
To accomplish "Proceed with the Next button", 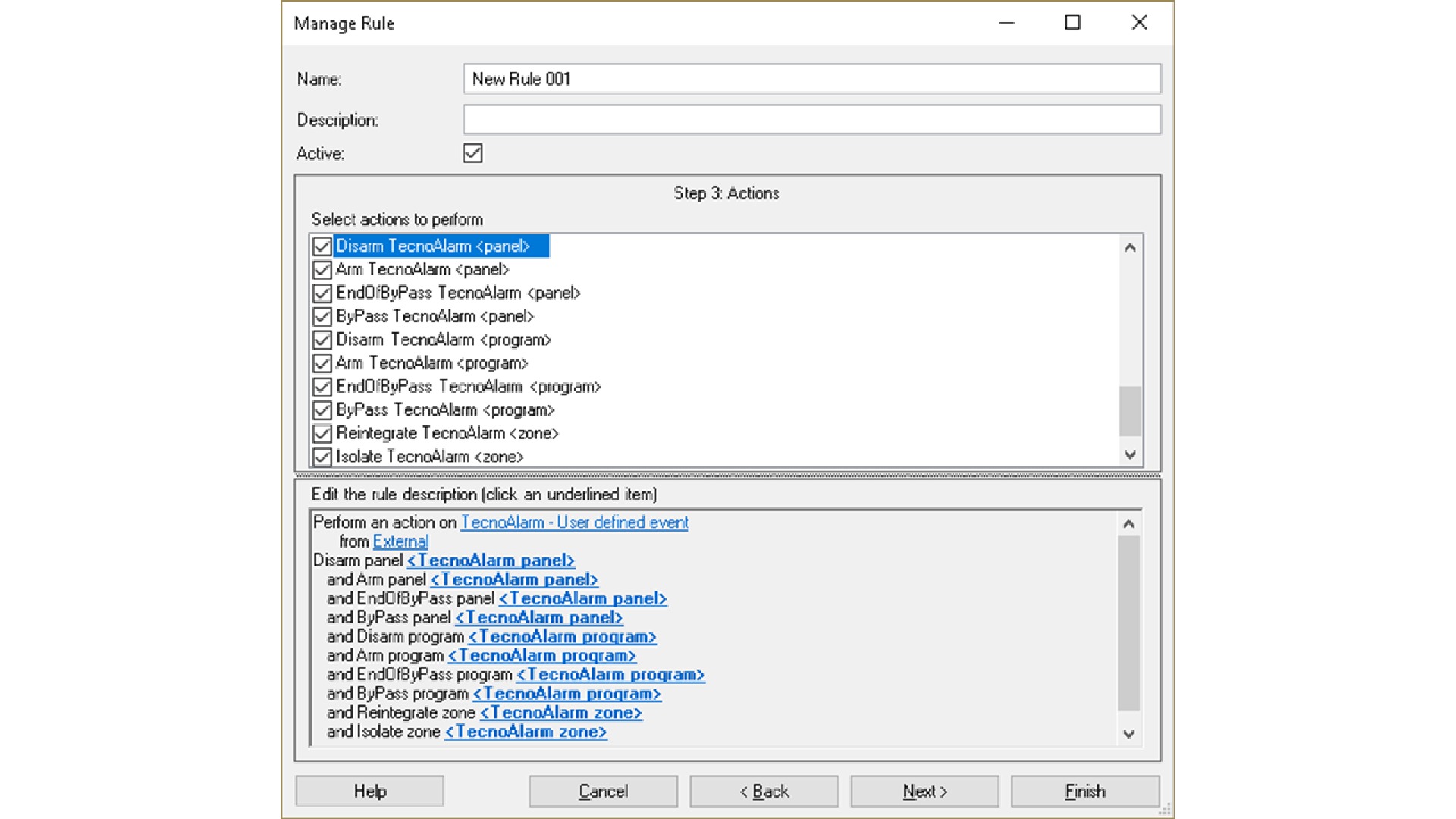I will (x=924, y=791).
